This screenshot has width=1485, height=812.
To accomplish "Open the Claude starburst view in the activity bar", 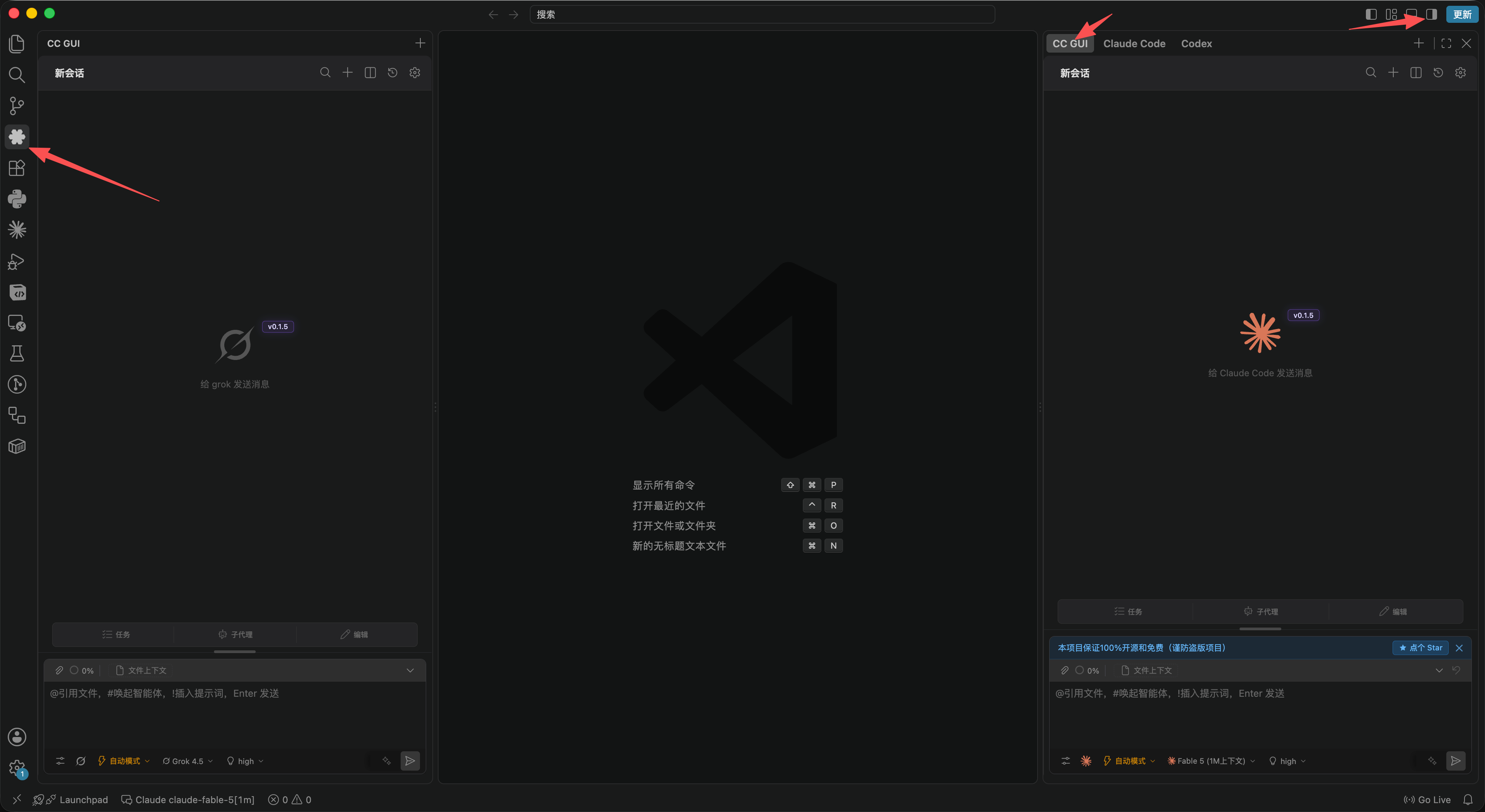I will tap(17, 230).
